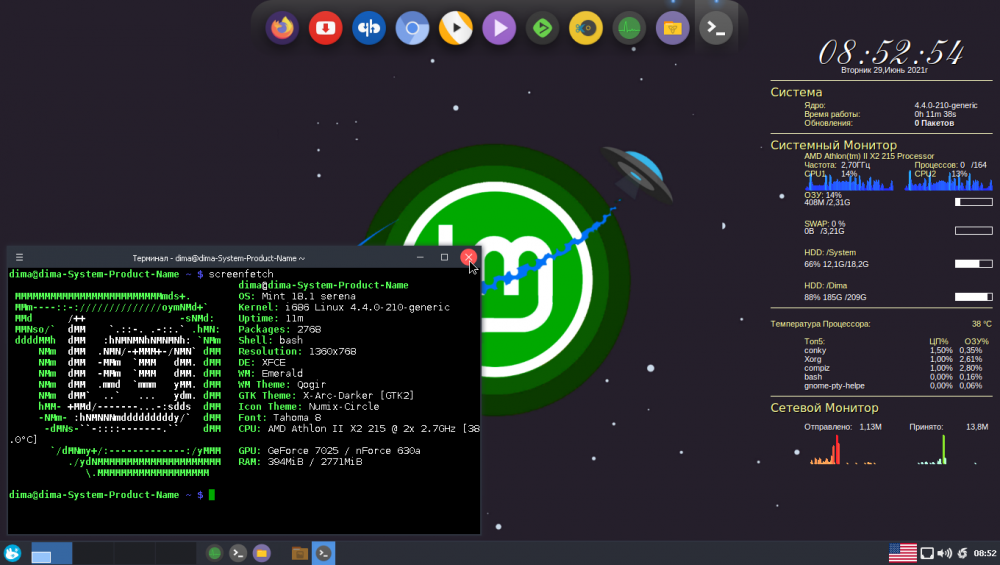Open qBittorrent from the dock

click(x=369, y=28)
